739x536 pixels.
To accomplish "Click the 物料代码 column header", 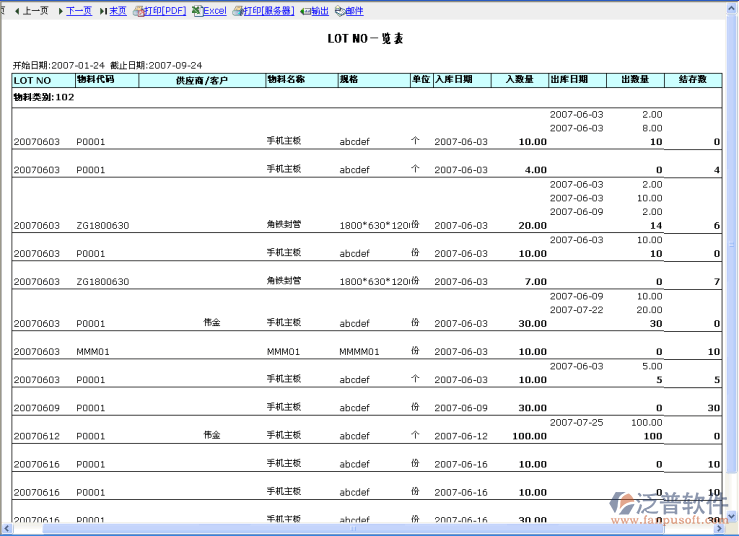I will coord(96,79).
